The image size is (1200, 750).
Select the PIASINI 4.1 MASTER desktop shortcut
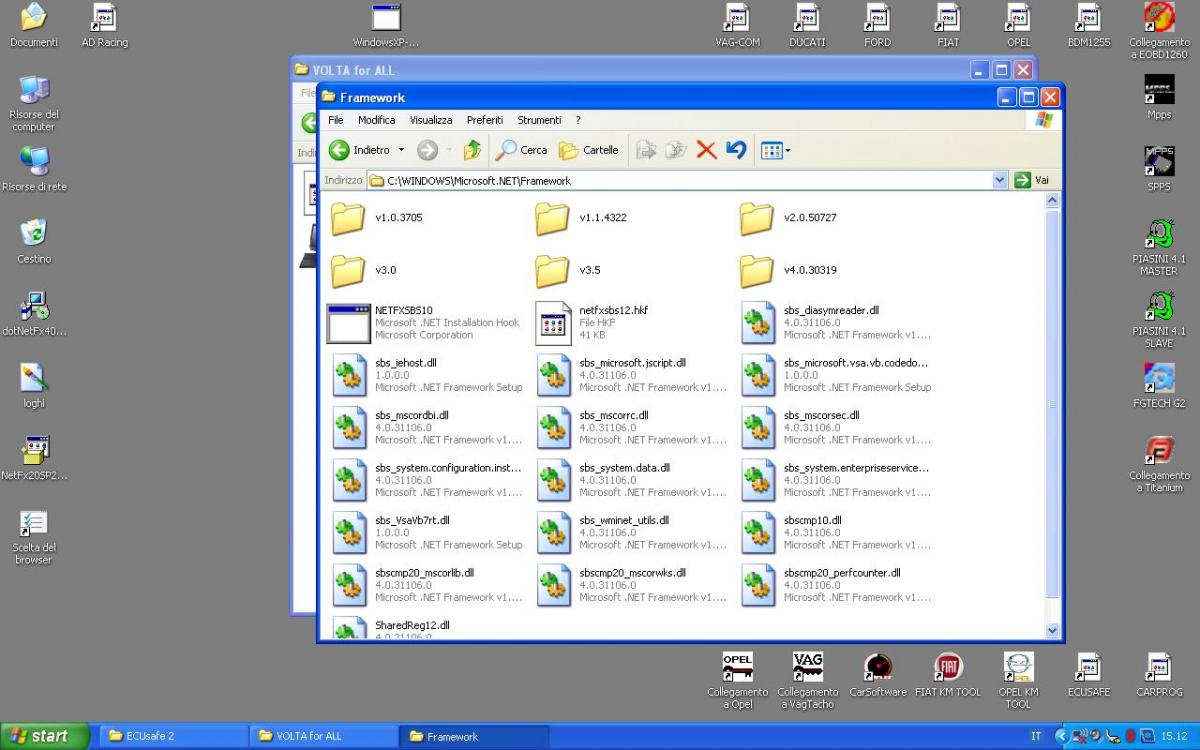(1159, 247)
